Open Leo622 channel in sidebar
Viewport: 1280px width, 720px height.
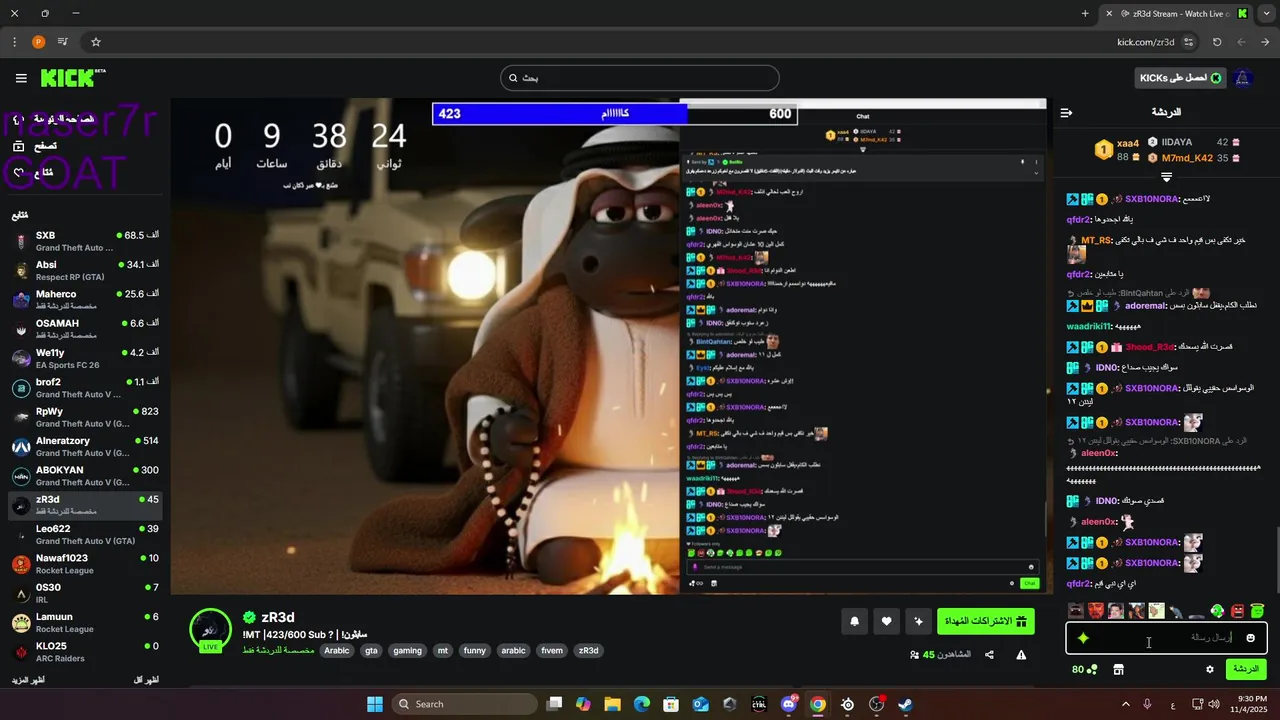click(84, 534)
